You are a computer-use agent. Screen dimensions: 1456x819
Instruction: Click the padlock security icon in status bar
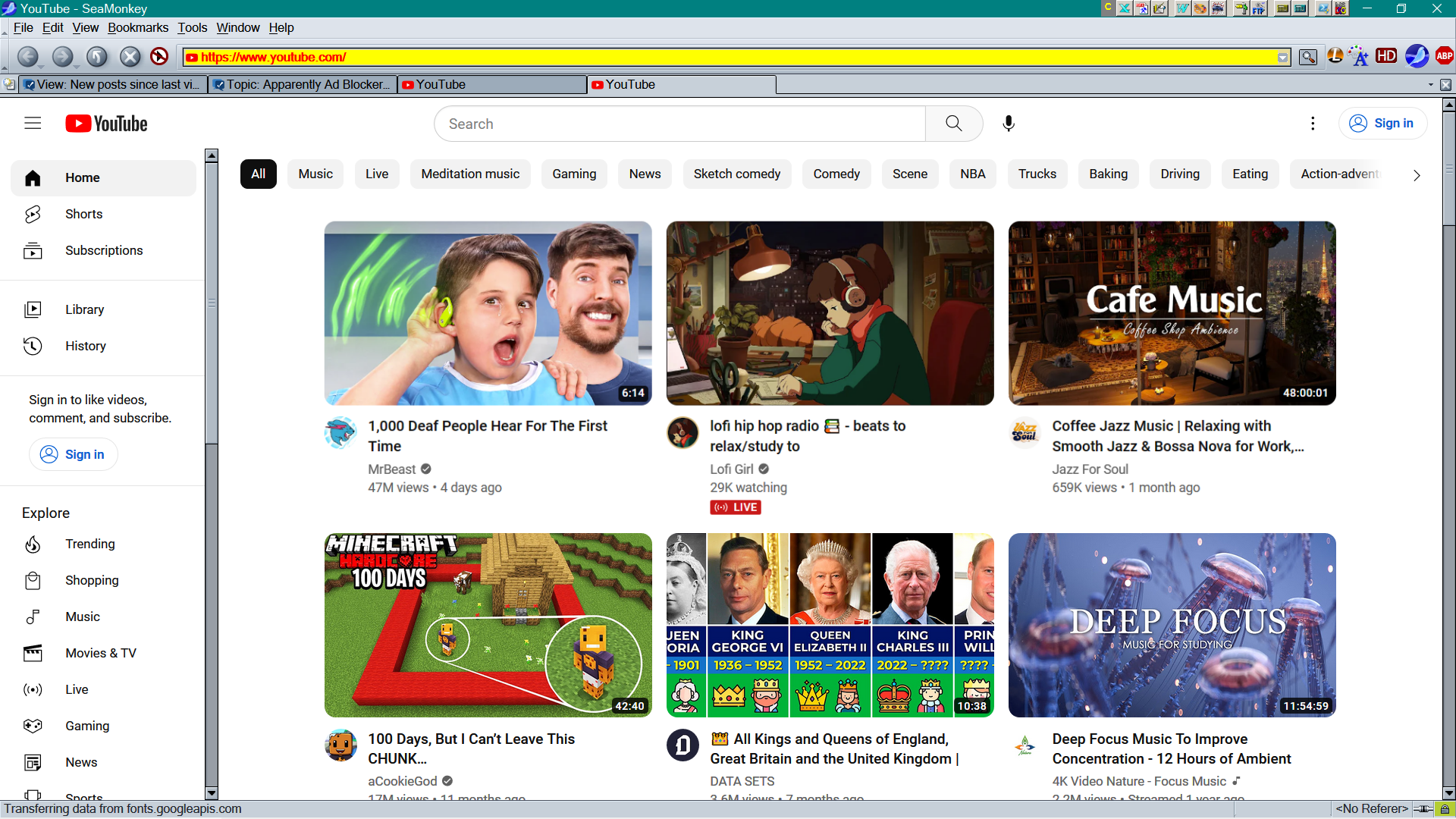pos(1445,809)
